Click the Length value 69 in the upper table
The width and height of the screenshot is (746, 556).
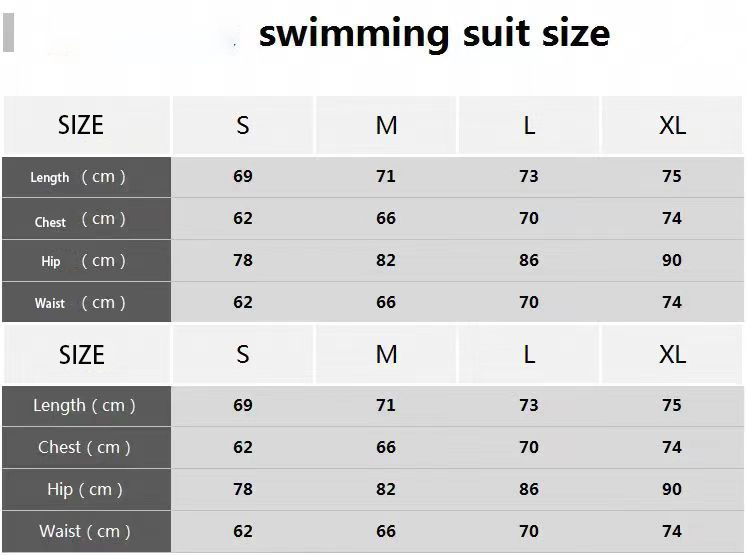coord(243,176)
